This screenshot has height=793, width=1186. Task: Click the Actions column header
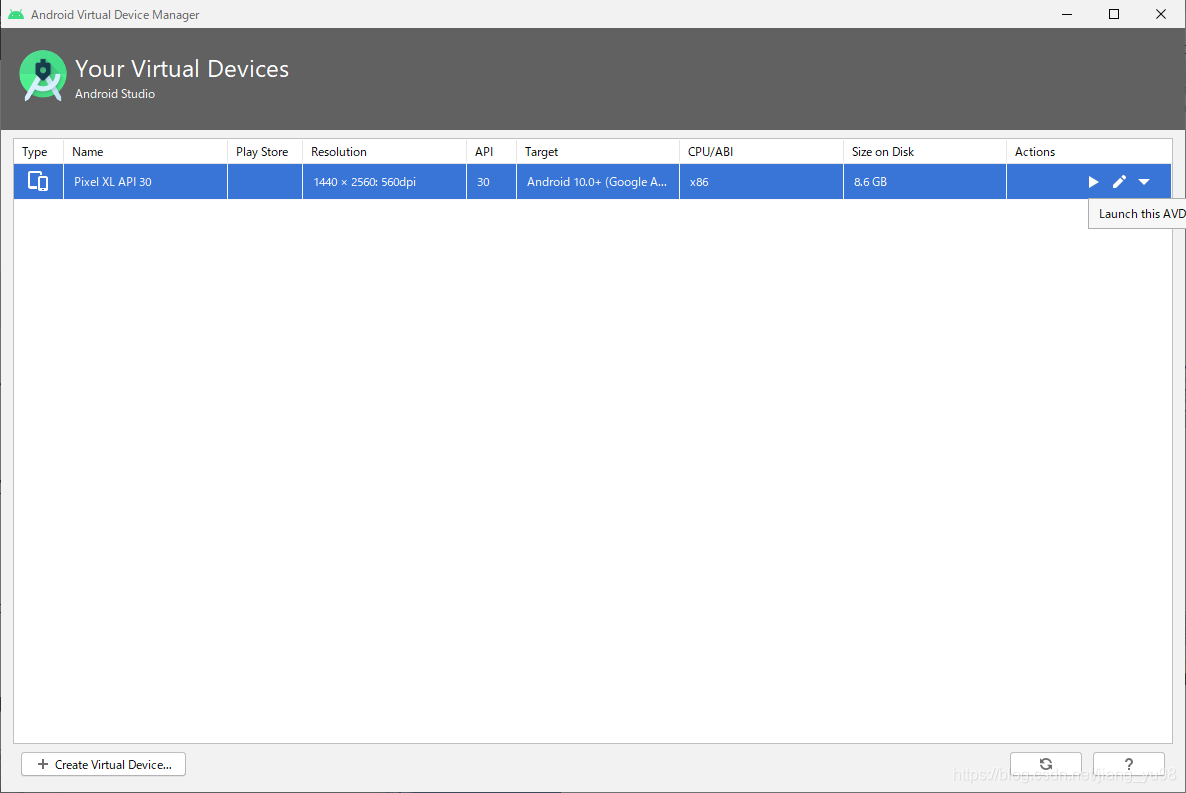(1089, 151)
